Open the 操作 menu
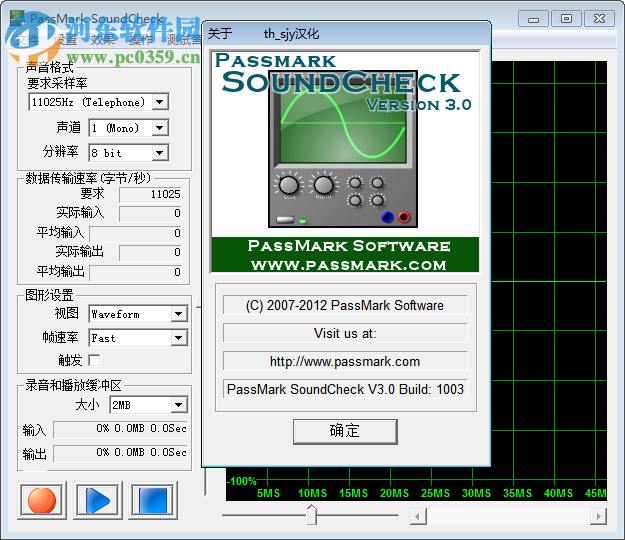 (x=140, y=39)
